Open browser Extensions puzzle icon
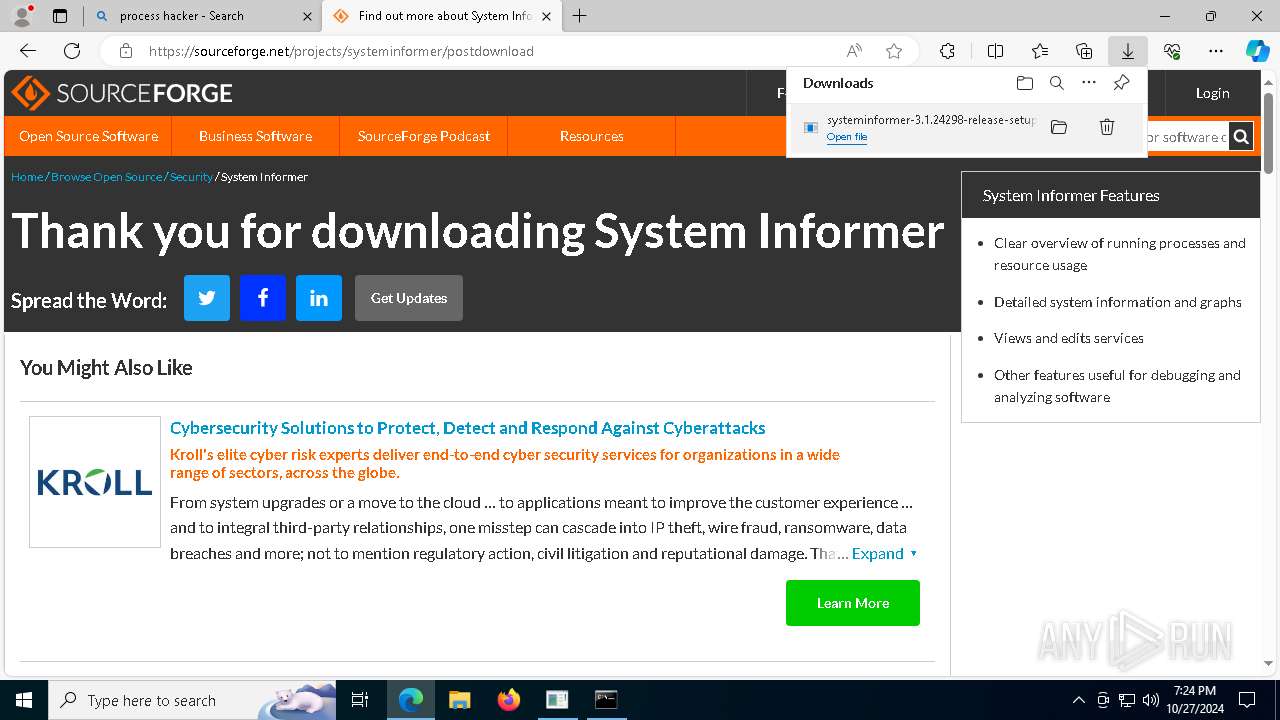1280x720 pixels. point(947,51)
